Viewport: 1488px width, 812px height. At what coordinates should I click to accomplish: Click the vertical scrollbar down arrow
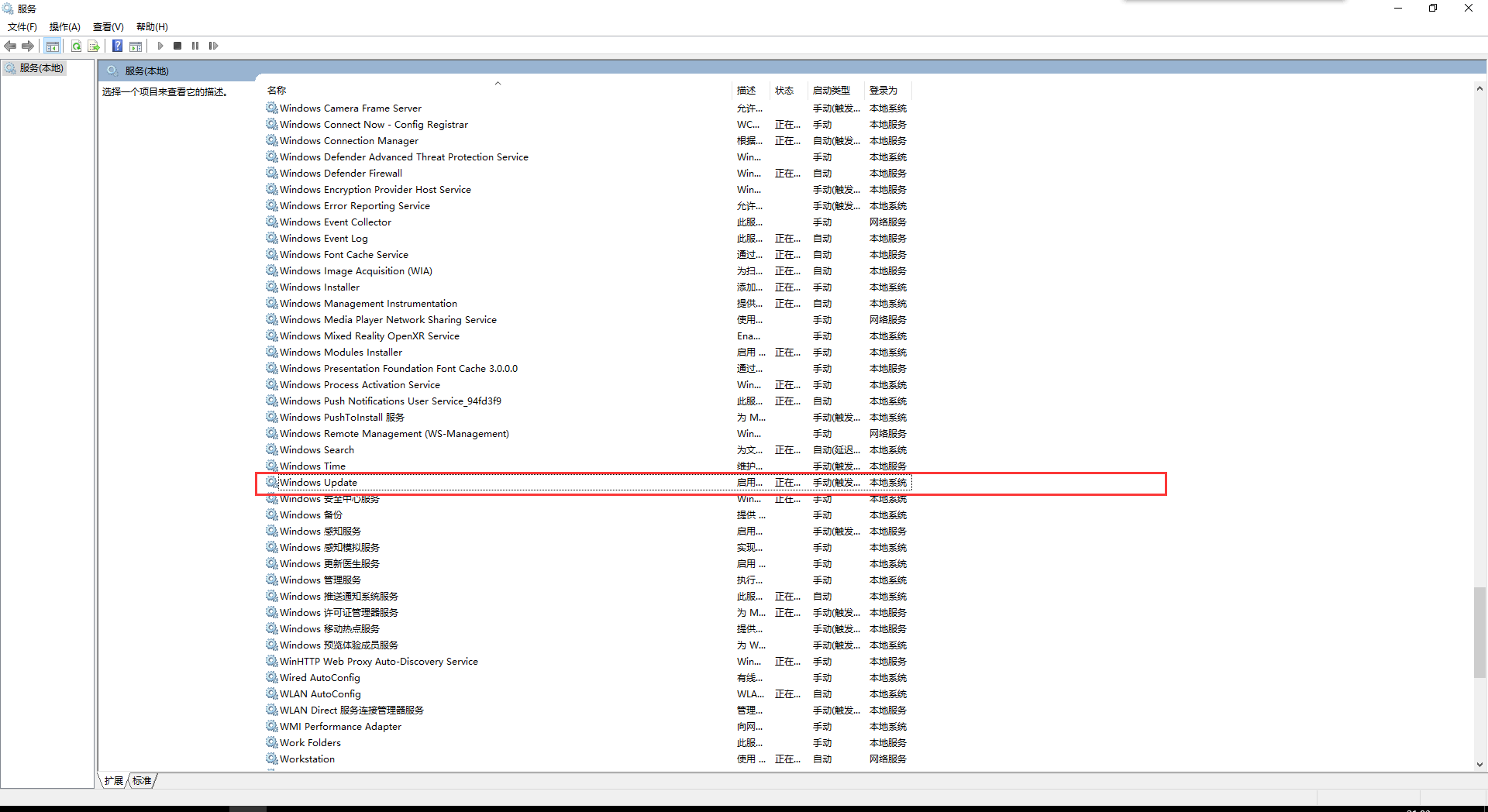click(1479, 764)
